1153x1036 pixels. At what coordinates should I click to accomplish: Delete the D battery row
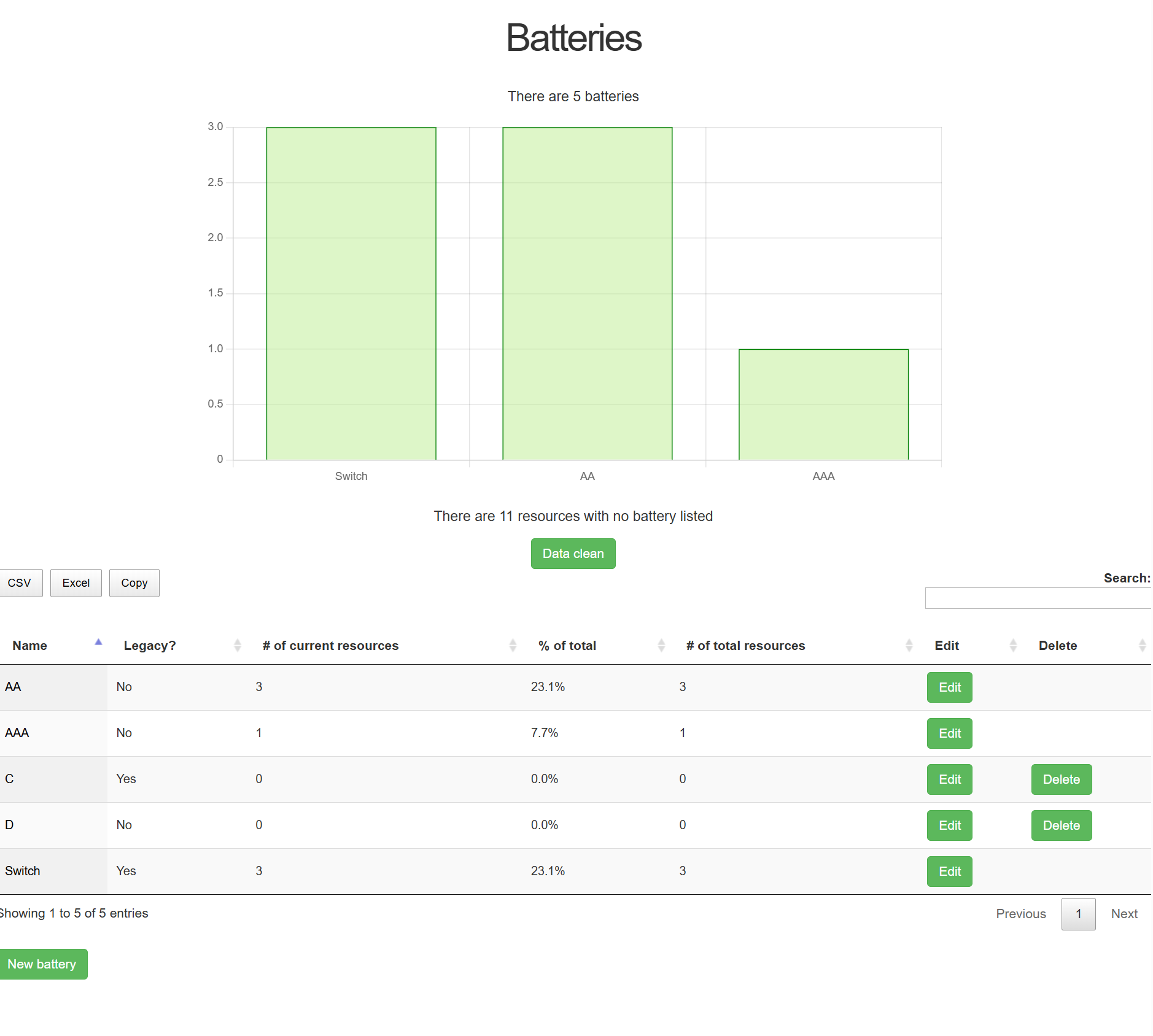pos(1061,825)
